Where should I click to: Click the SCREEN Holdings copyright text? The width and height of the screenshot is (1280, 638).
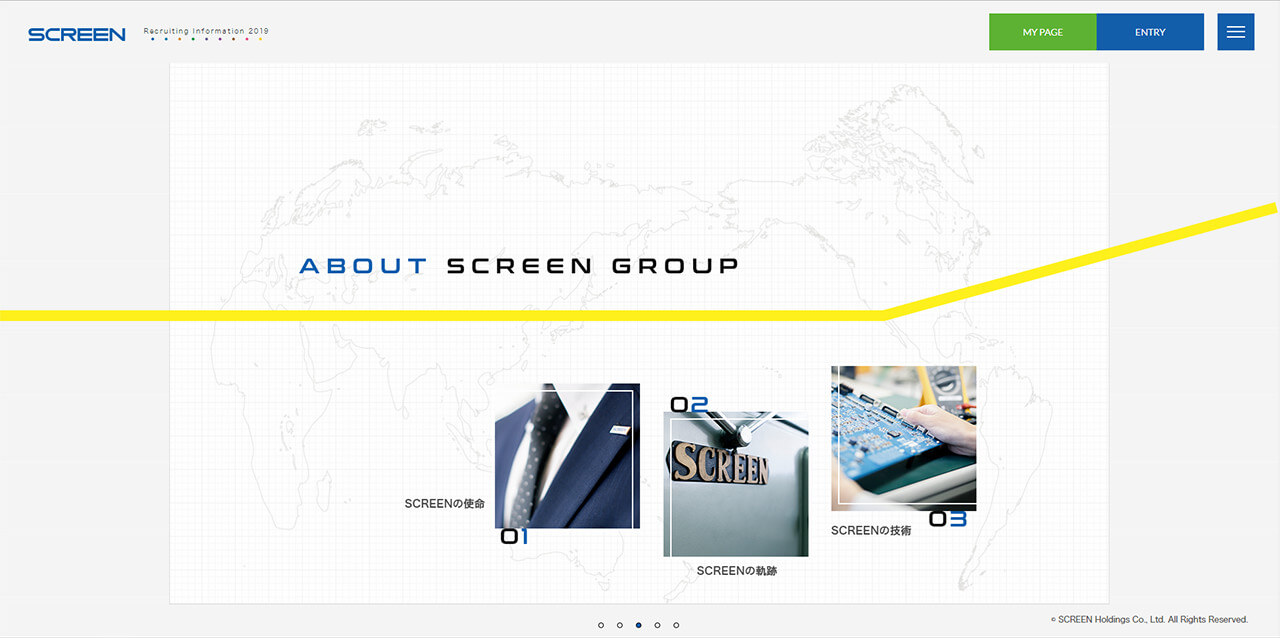(1149, 620)
